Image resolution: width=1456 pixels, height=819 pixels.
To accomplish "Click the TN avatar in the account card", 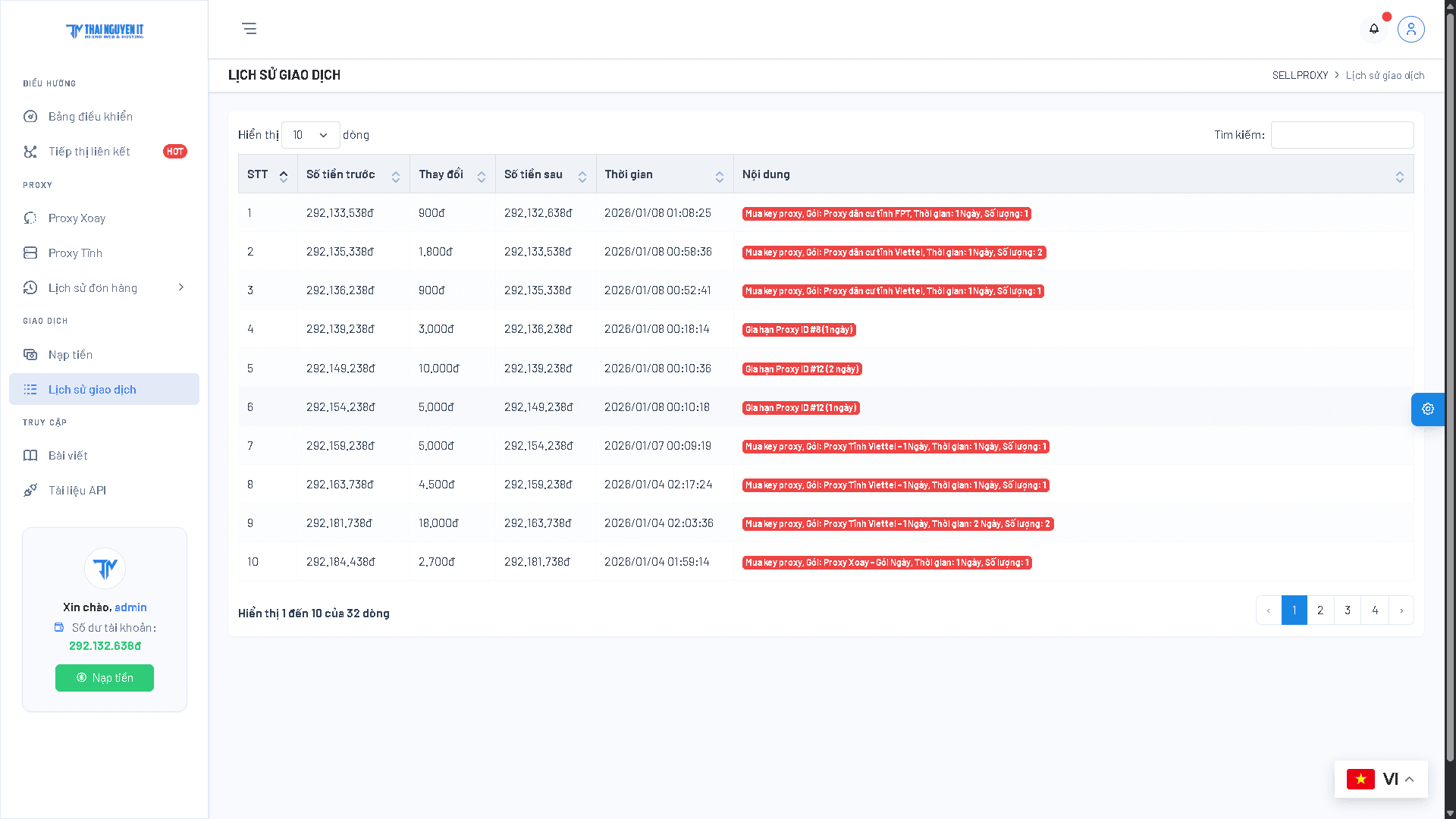I will click(x=105, y=568).
